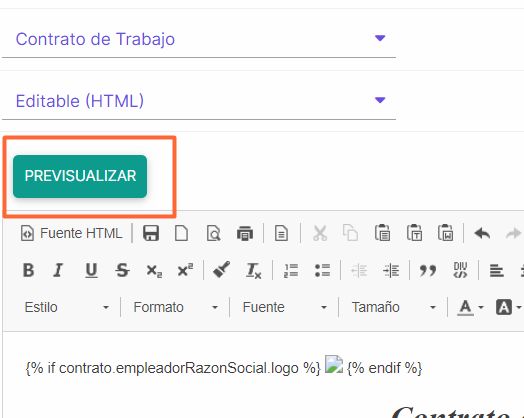Toggle Fuente HTML source view
This screenshot has height=418, width=524.
click(72, 233)
